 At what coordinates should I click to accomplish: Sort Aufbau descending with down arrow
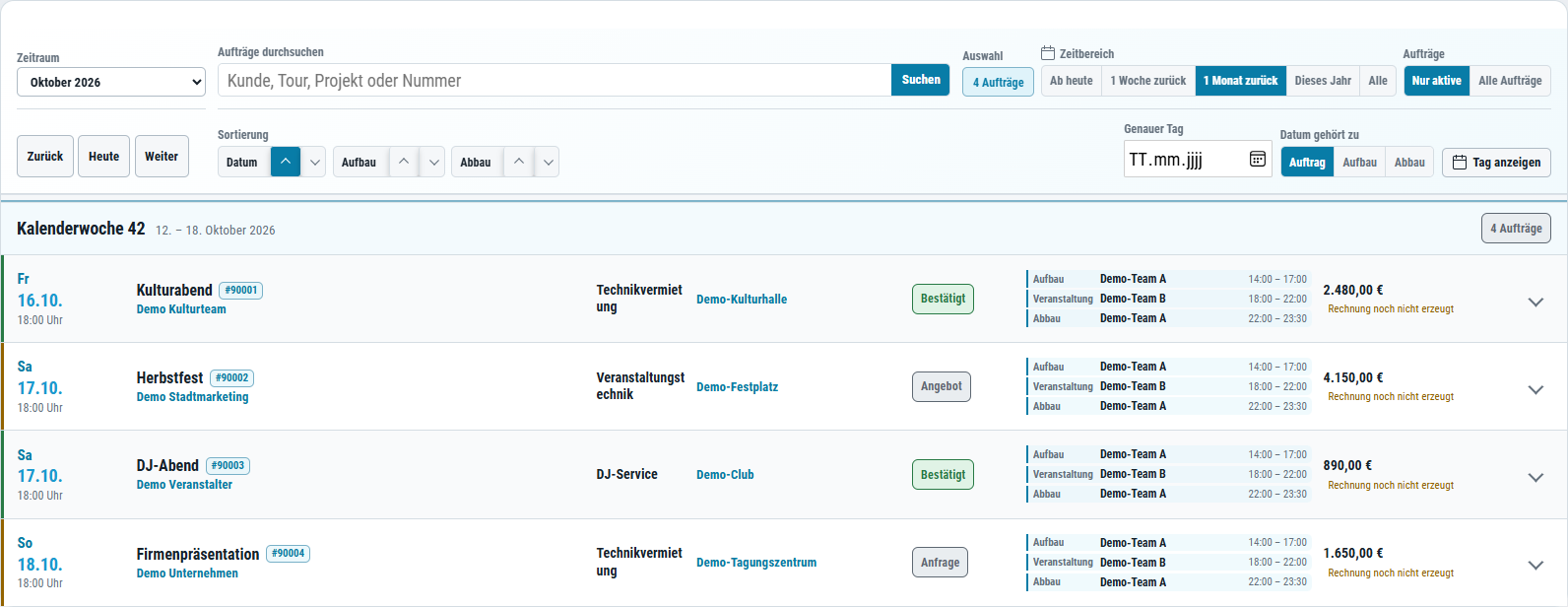pyautogui.click(x=433, y=162)
